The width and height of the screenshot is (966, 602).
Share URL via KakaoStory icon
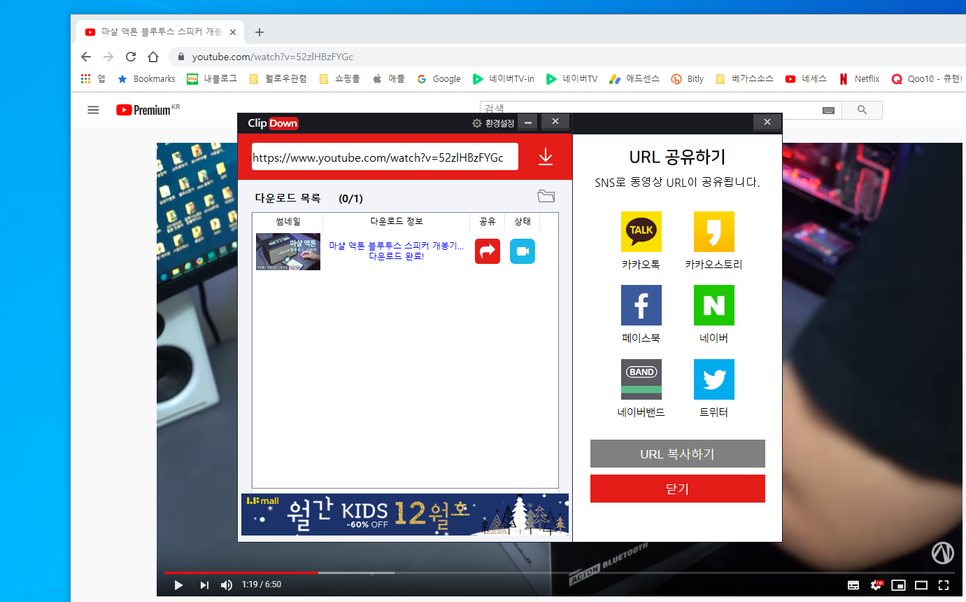[713, 232]
